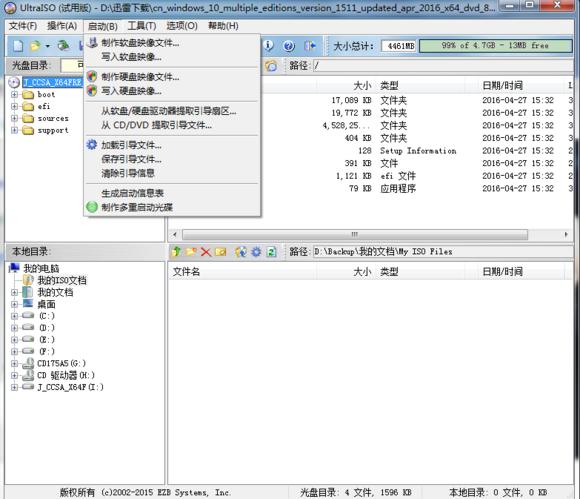
Task: Choose 生成启动信息表 menu entry
Action: point(172,193)
